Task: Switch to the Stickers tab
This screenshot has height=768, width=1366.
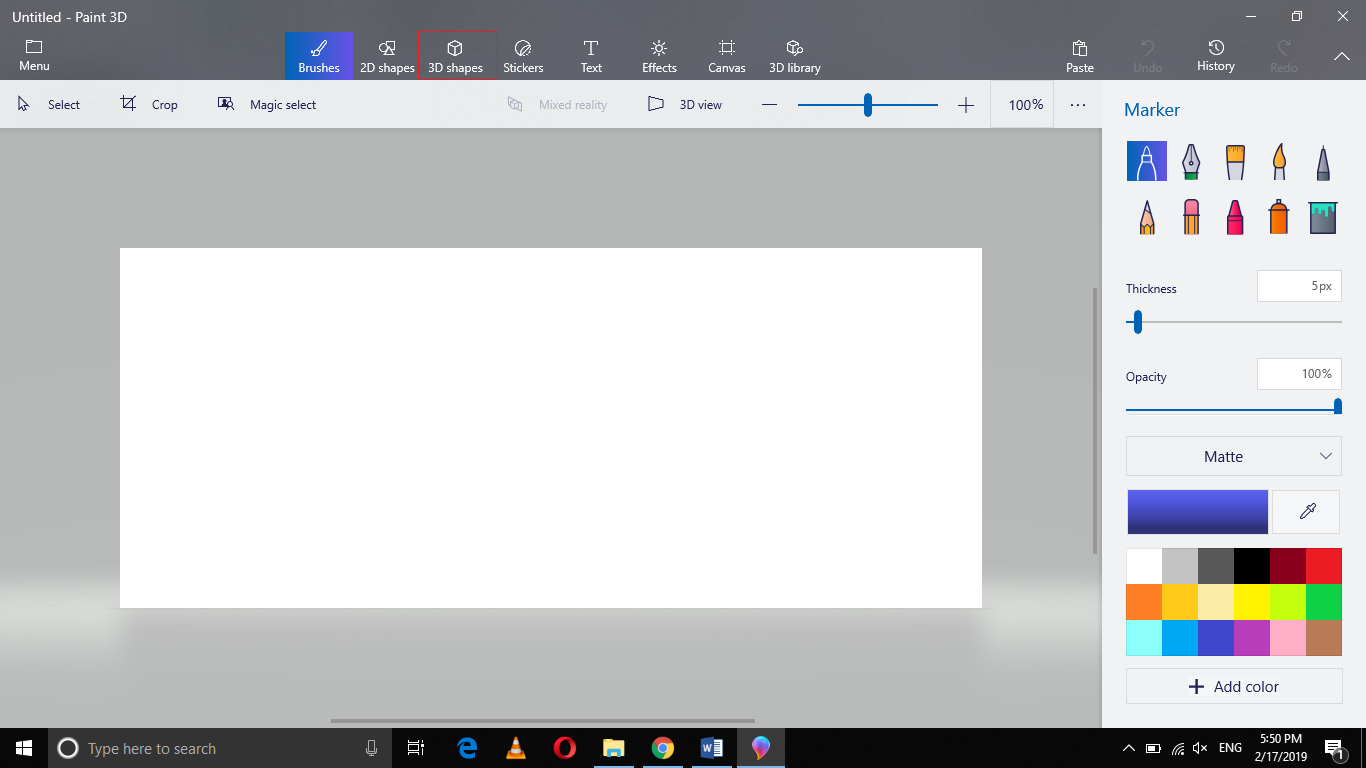Action: pos(523,55)
